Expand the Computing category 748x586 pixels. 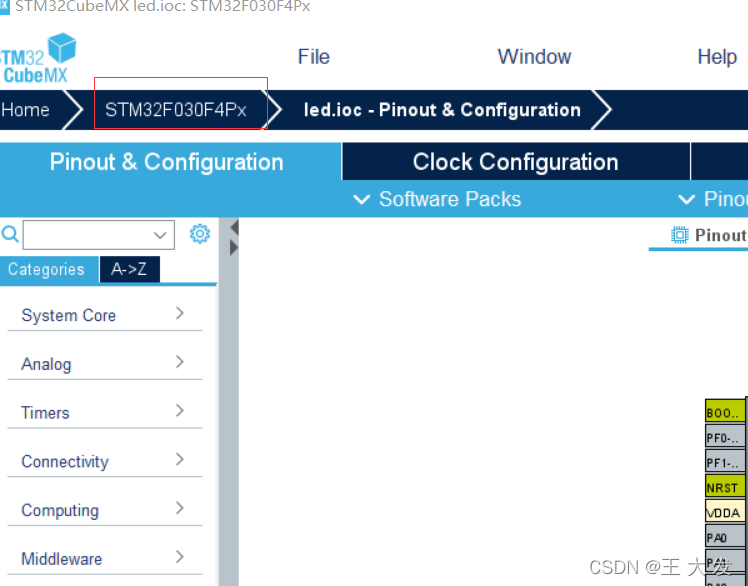[104, 510]
